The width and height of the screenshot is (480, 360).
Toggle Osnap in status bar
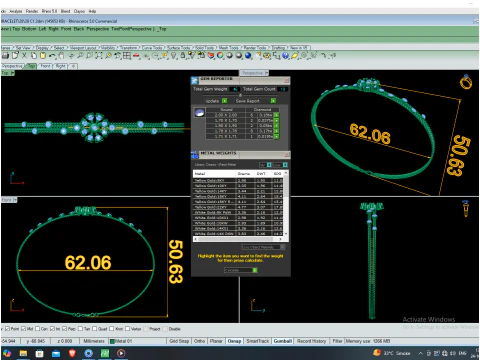tap(234, 341)
